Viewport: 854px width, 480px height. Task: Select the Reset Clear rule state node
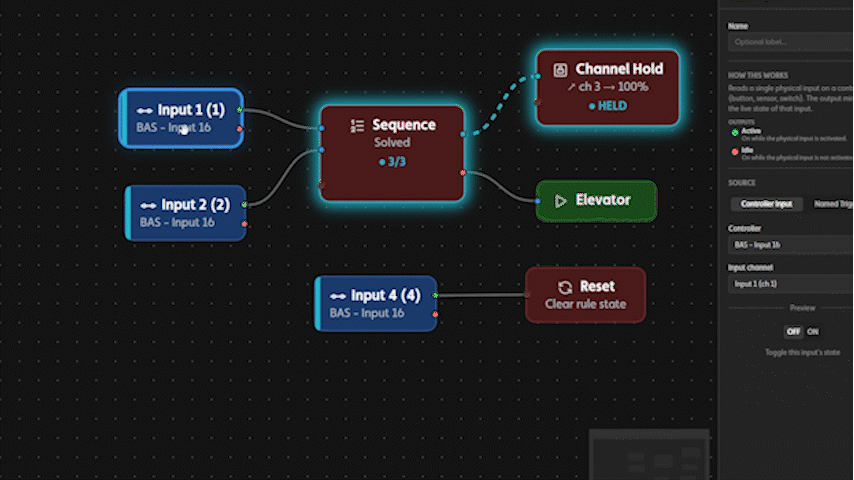pyautogui.click(x=585, y=295)
